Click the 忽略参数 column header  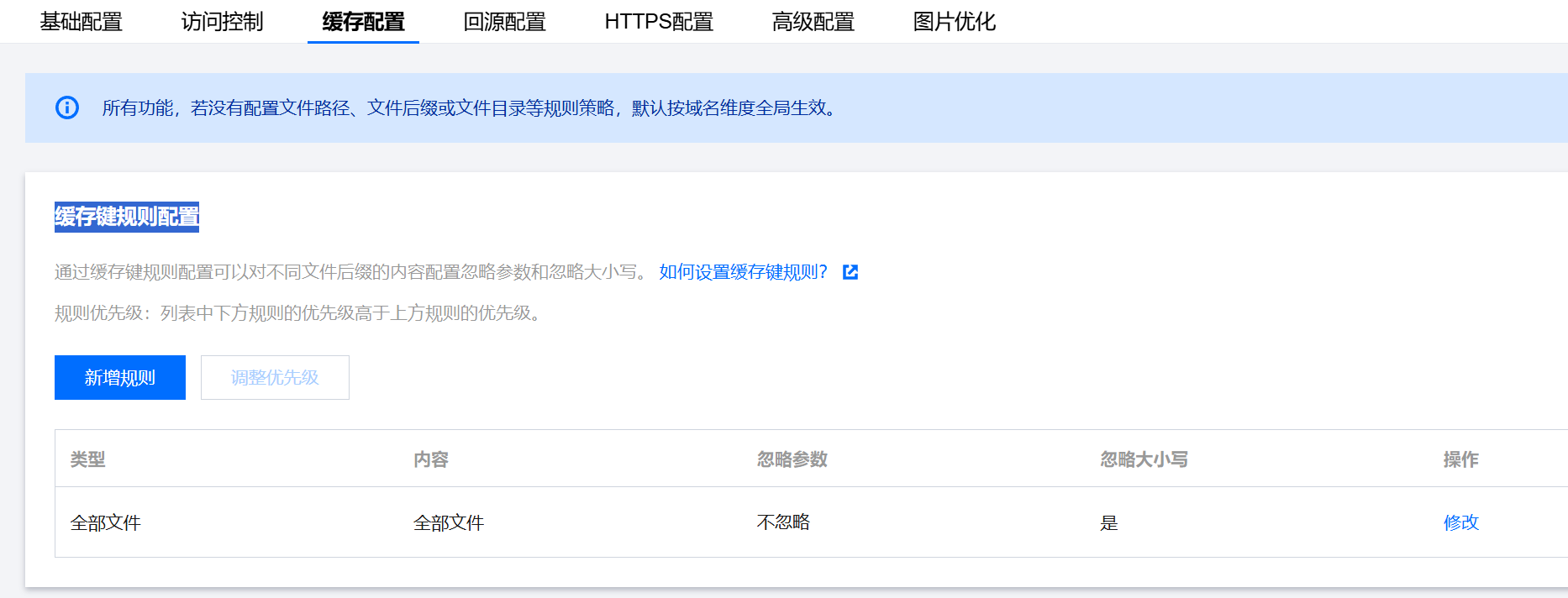click(x=792, y=459)
